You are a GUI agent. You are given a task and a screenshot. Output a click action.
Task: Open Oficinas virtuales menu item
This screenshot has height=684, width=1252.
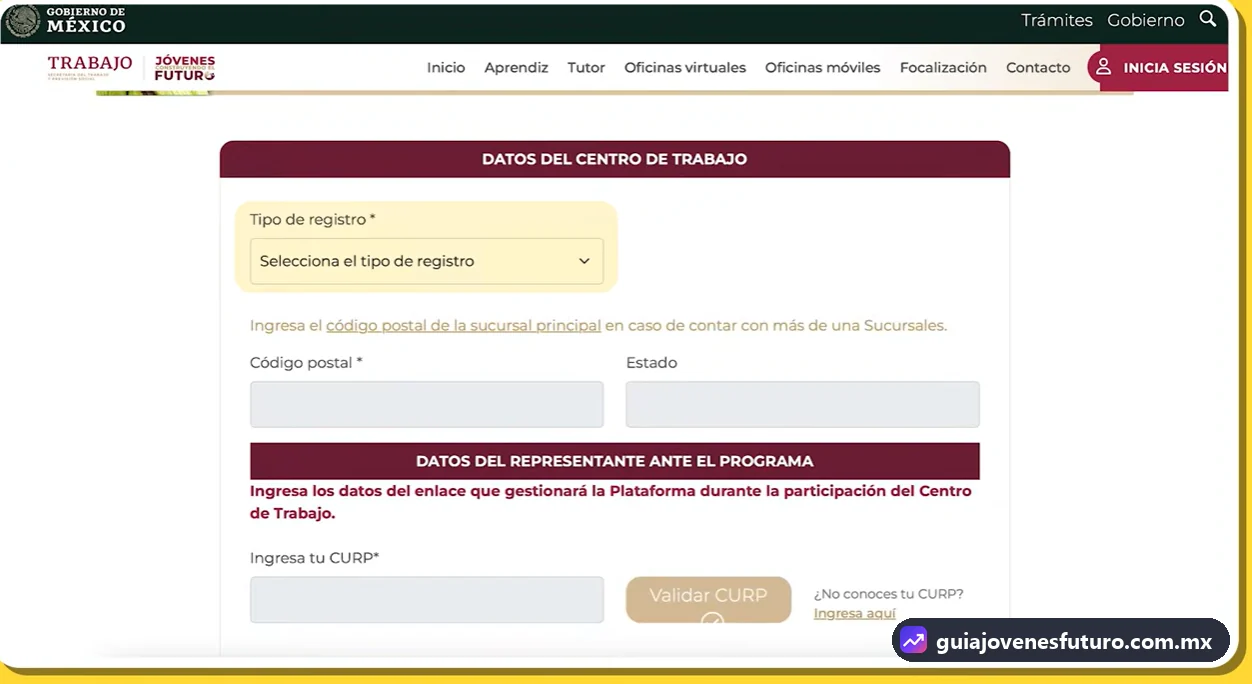pos(685,68)
